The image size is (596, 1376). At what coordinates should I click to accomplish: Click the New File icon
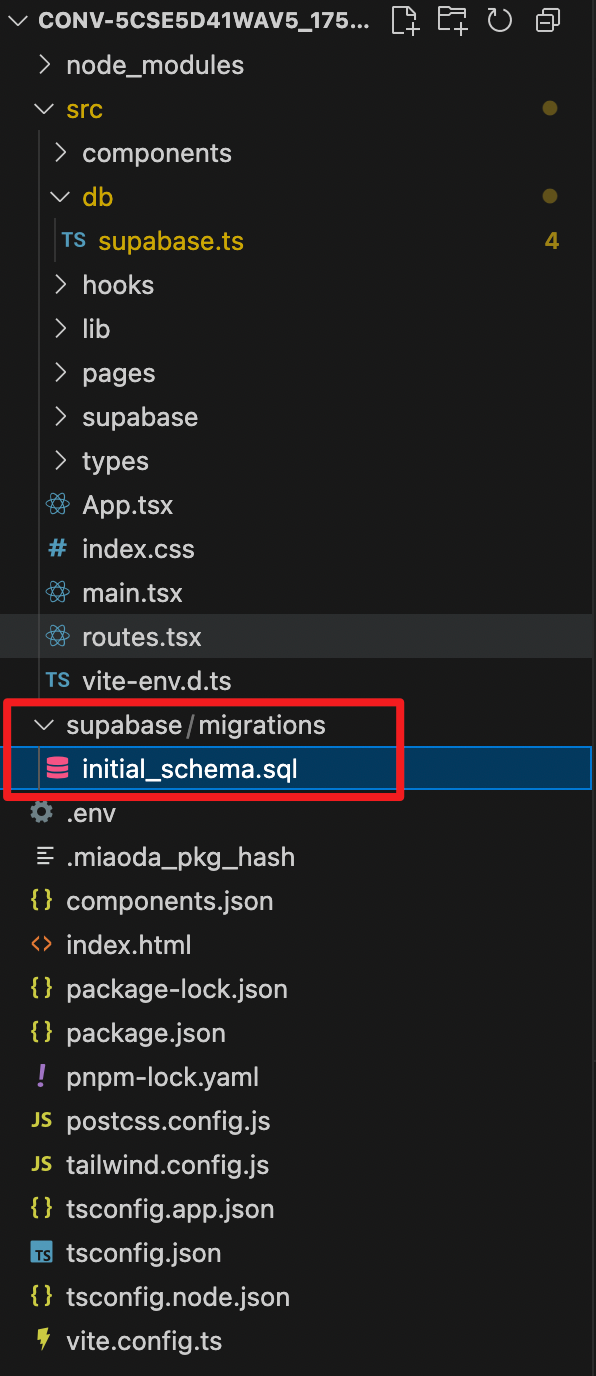pos(404,20)
